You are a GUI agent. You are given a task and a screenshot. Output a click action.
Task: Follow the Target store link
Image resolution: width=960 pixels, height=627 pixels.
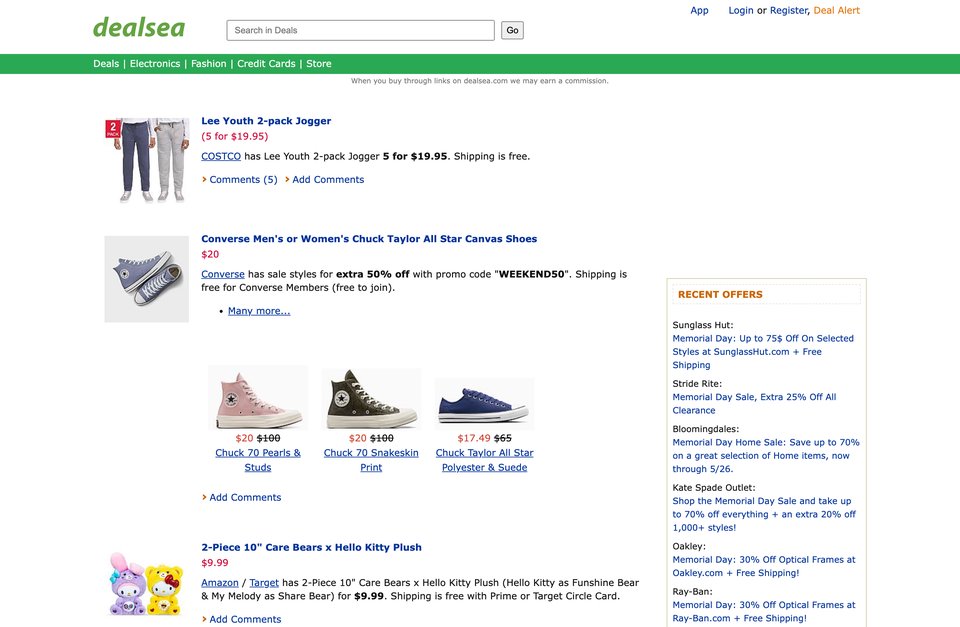pyautogui.click(x=264, y=583)
